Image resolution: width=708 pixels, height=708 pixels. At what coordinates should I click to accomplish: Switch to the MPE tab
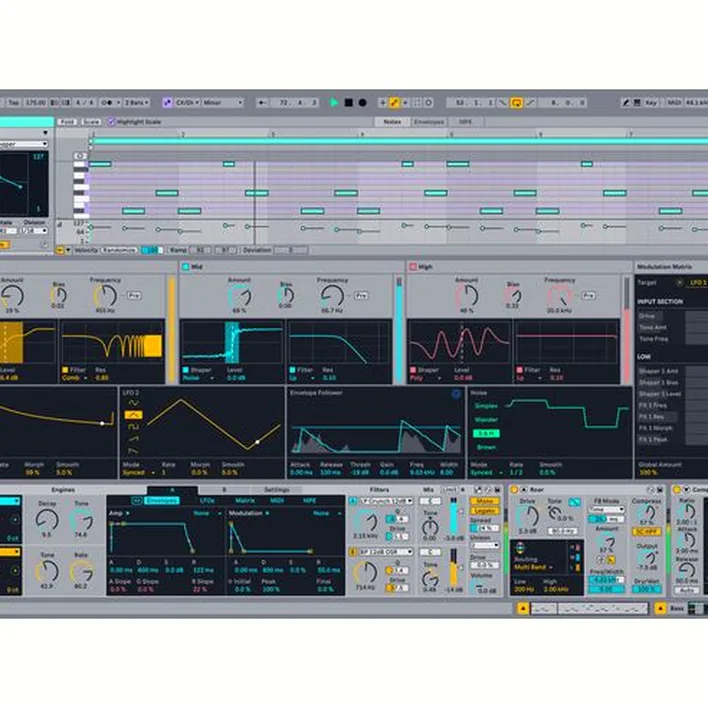point(465,122)
